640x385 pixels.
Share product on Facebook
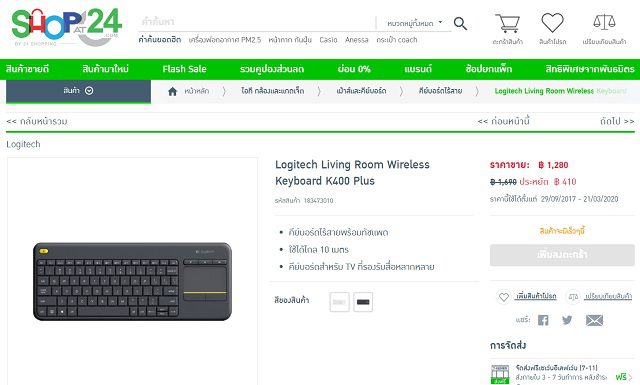coord(543,320)
